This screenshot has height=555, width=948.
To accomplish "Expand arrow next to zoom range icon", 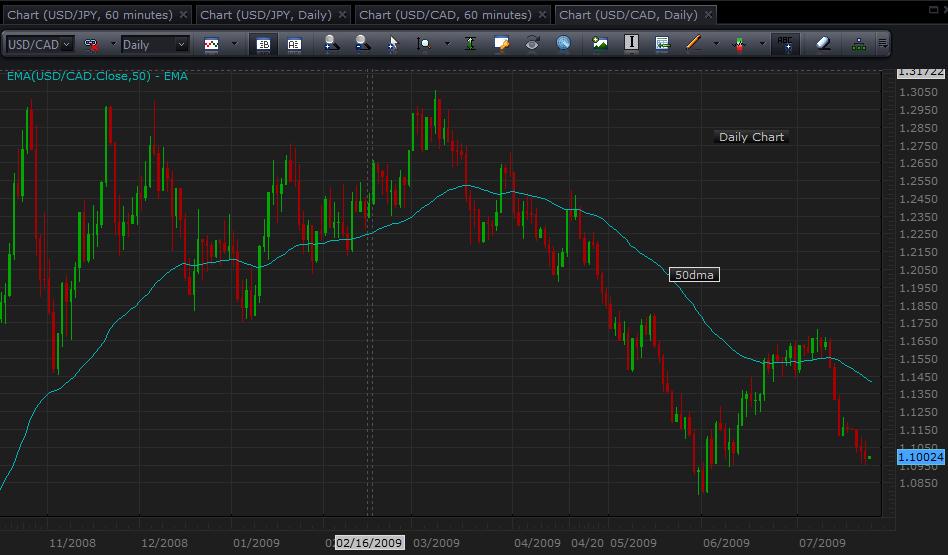I will [x=447, y=44].
